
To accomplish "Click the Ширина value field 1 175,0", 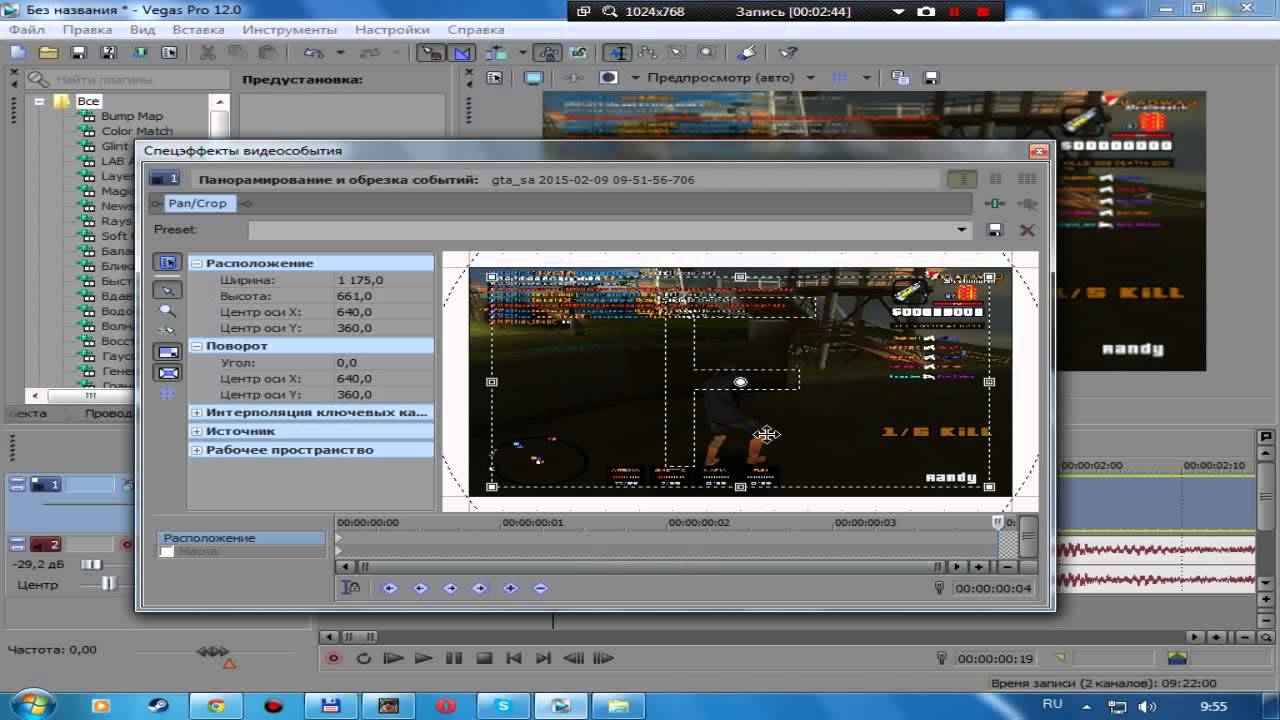I will pyautogui.click(x=384, y=280).
